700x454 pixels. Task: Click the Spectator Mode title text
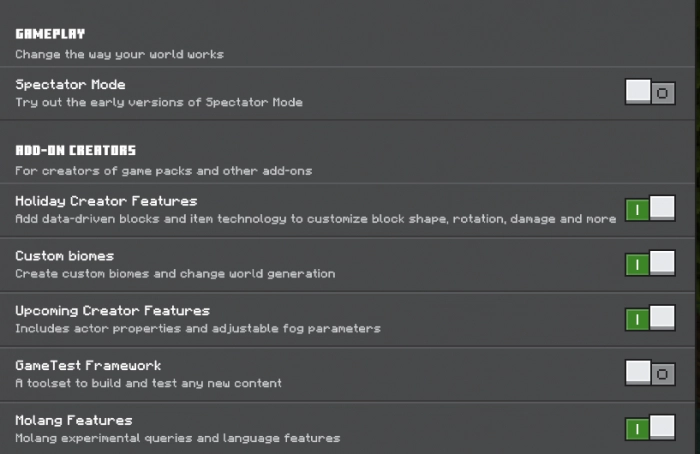70,85
